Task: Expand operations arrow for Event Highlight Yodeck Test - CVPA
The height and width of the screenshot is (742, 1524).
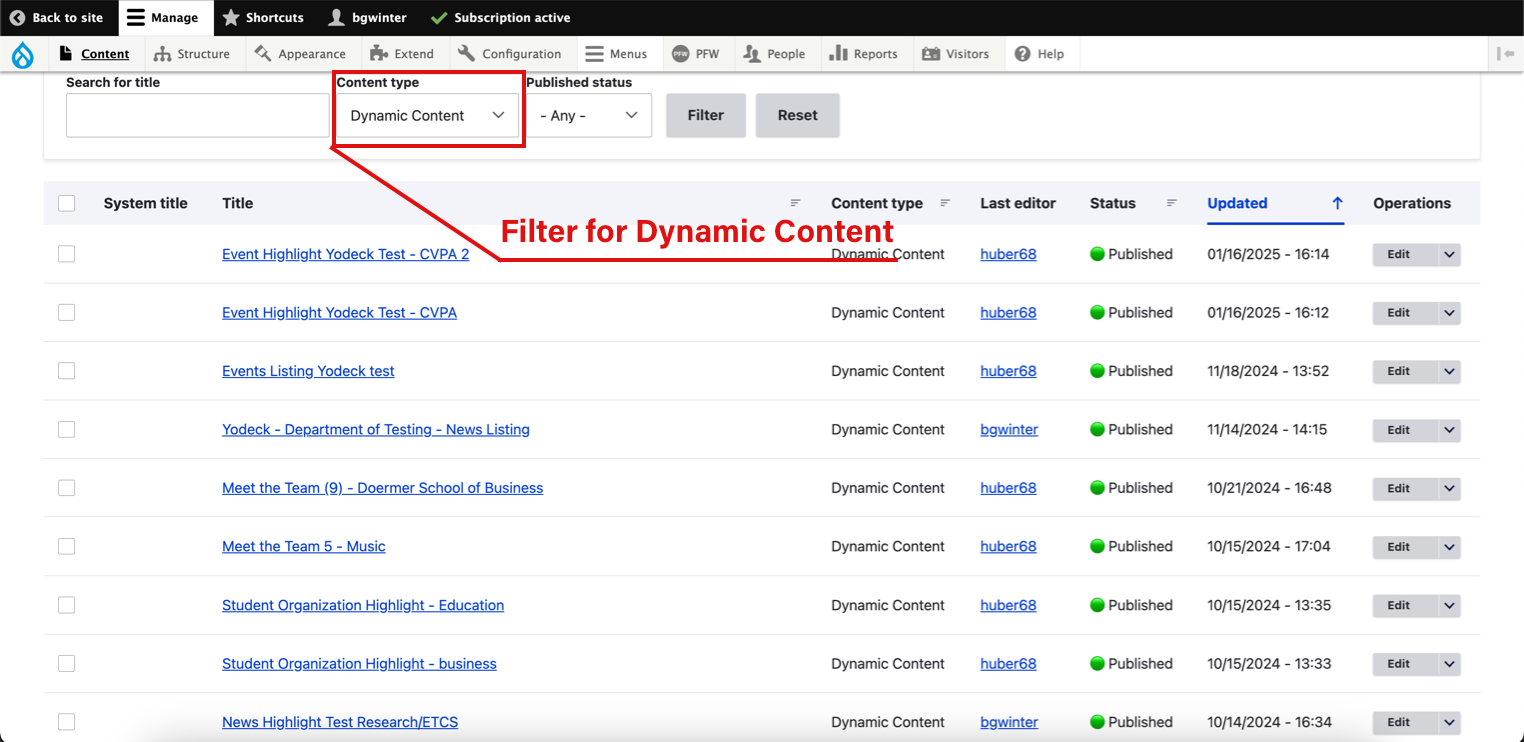Action: pyautogui.click(x=1449, y=313)
